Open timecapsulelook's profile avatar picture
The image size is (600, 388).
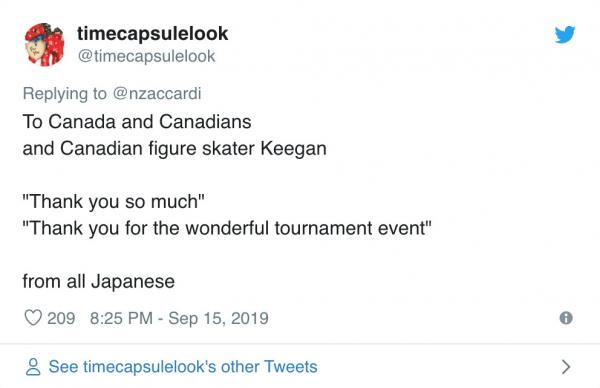pos(44,44)
